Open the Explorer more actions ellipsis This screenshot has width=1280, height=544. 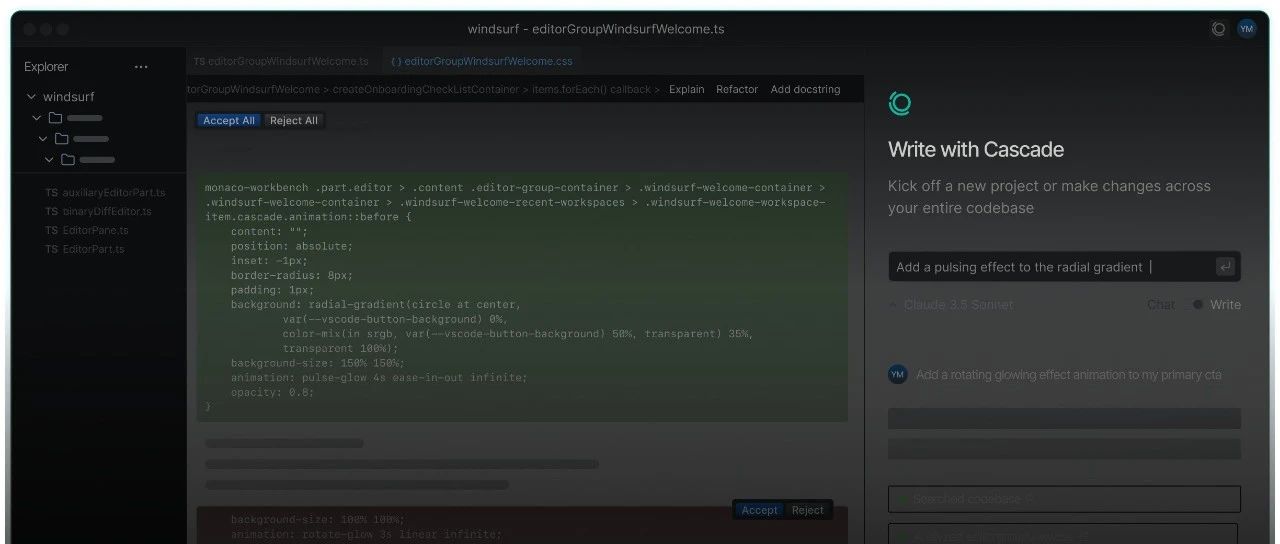[x=141, y=67]
